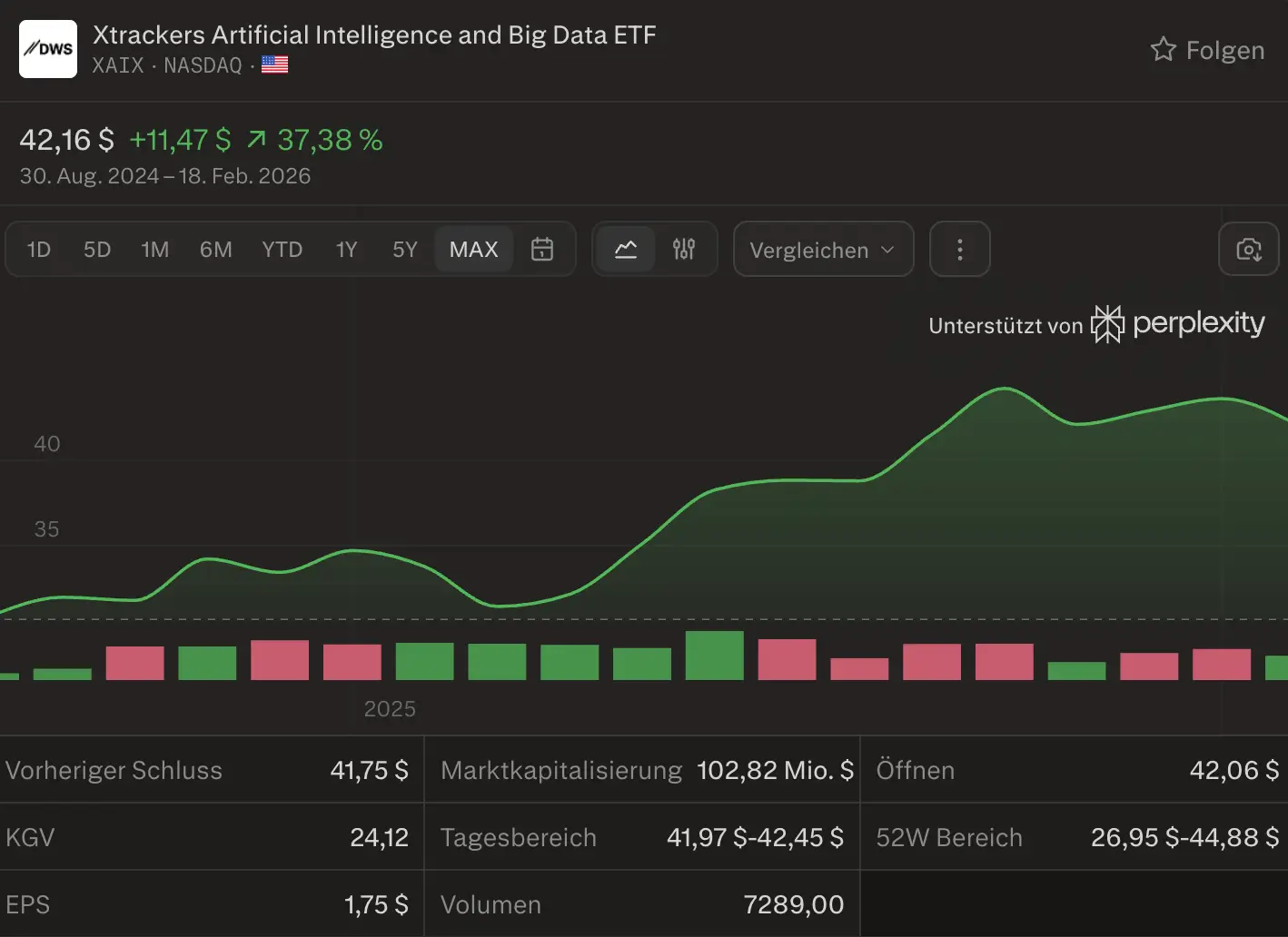Click the Perplexity logo
The height and width of the screenshot is (937, 1288).
pos(1178,323)
